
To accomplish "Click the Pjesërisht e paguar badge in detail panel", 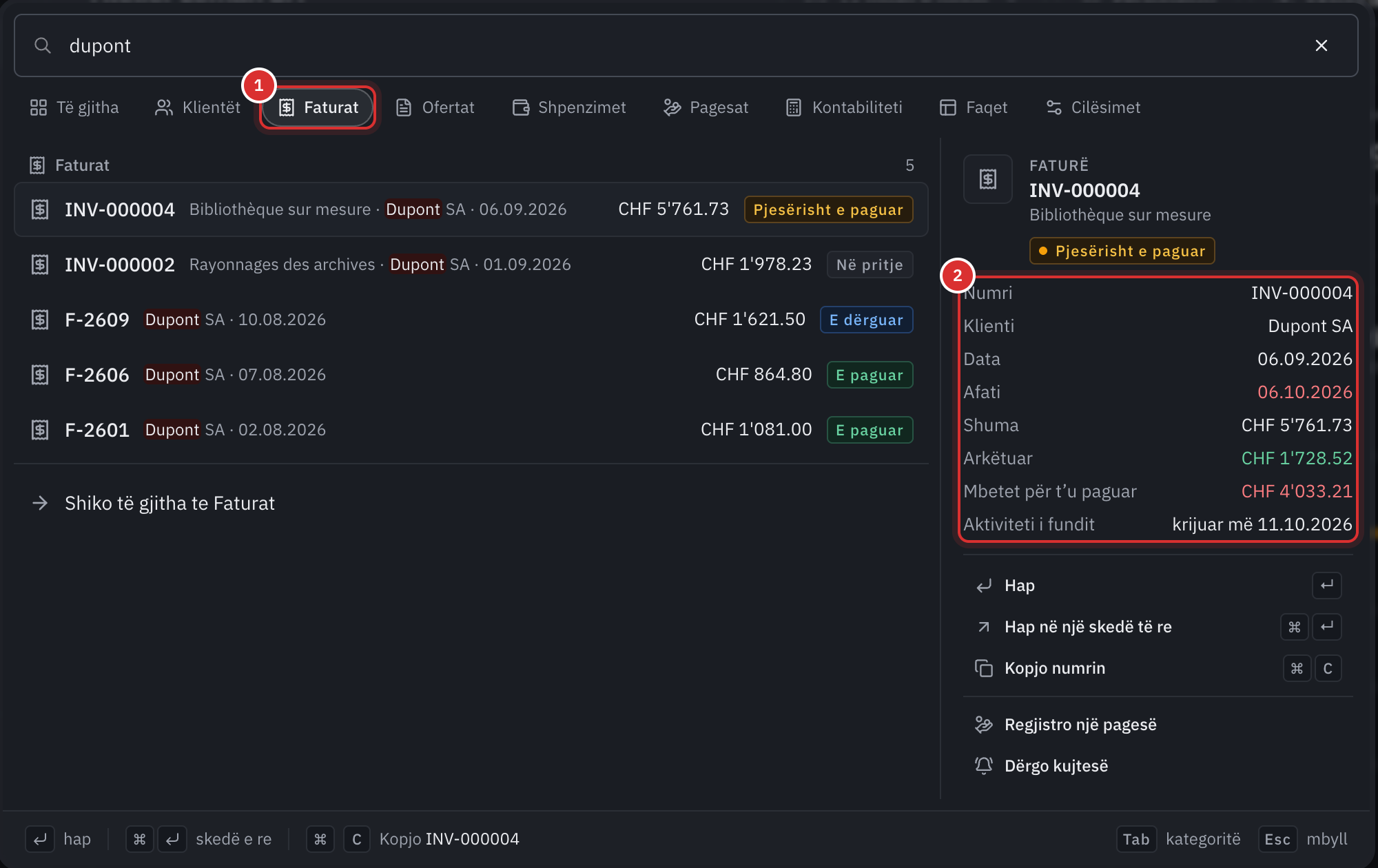I will [x=1122, y=251].
